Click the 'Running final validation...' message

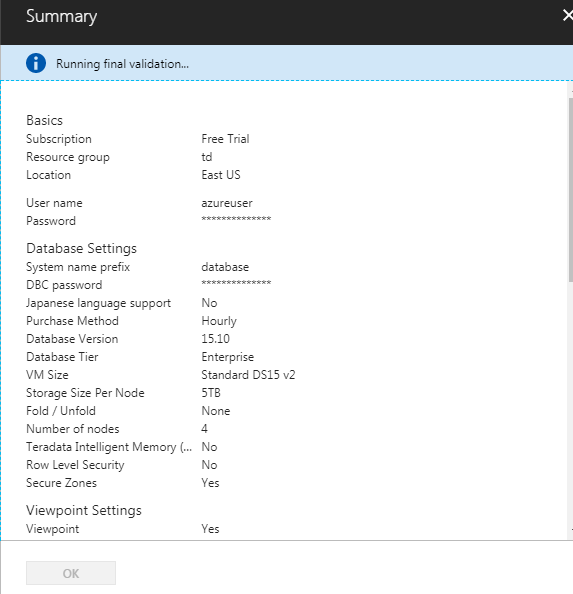[122, 64]
